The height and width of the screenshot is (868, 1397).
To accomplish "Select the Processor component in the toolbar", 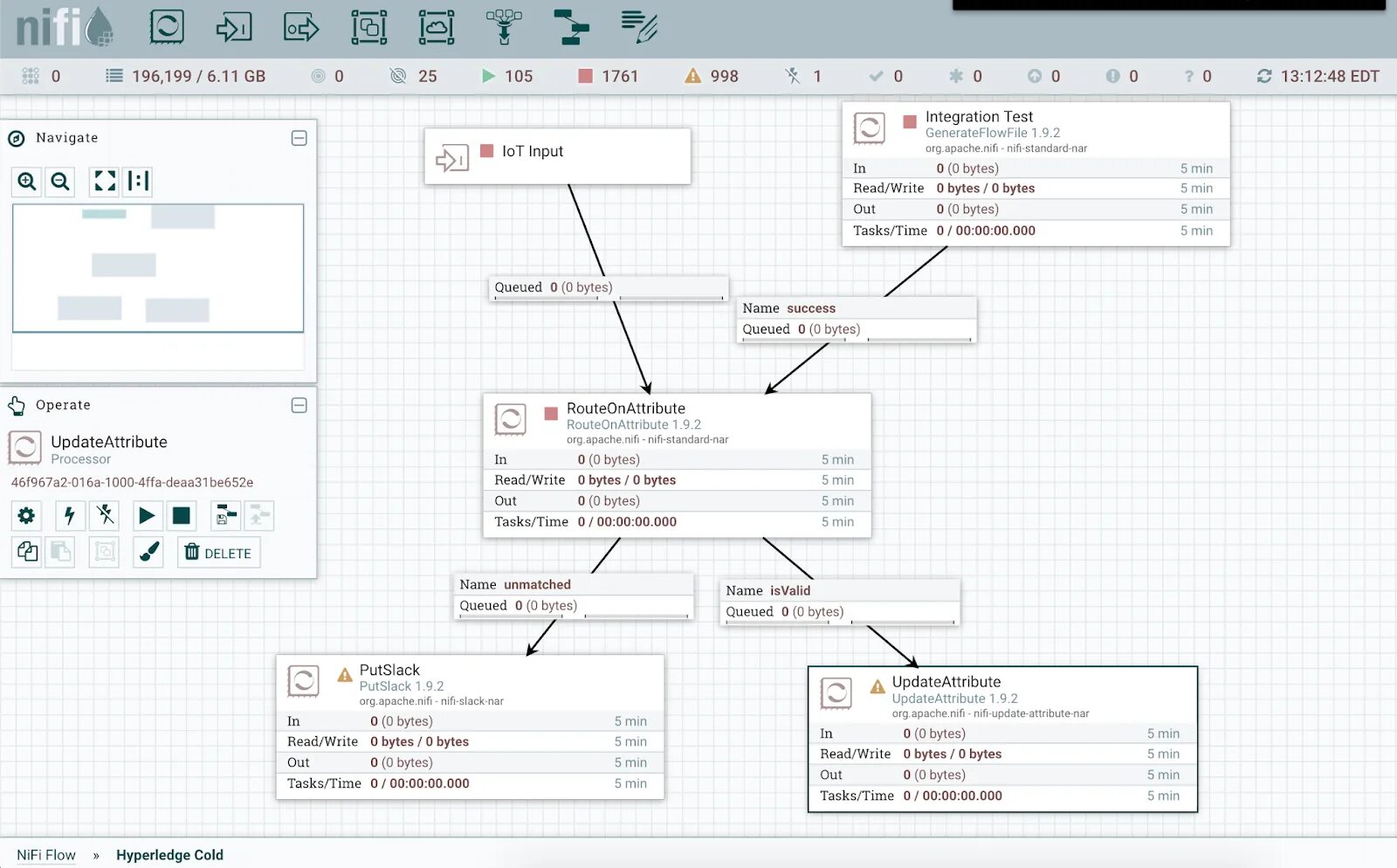I will [x=167, y=27].
